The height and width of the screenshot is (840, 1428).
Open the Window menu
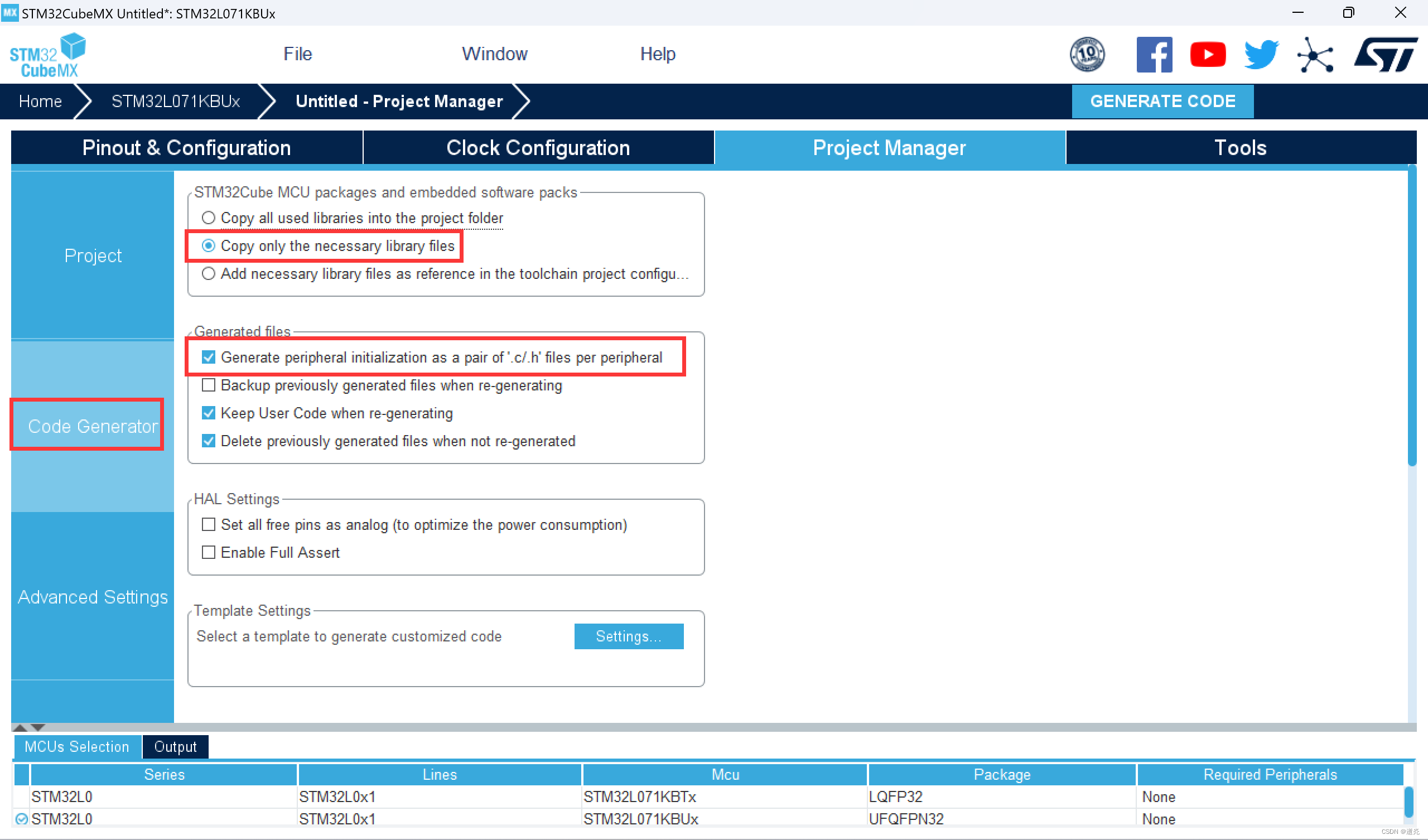coord(495,54)
